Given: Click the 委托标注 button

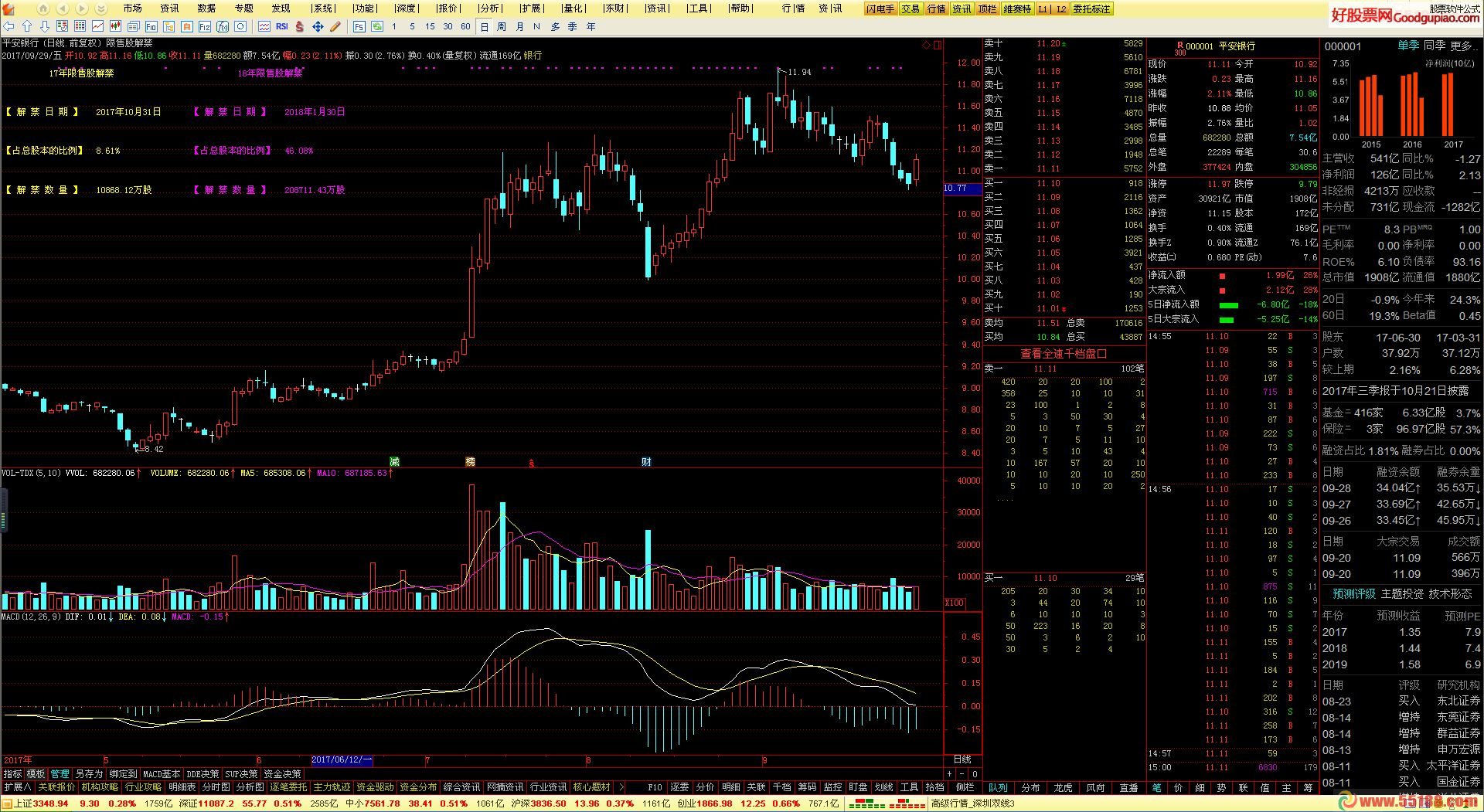Looking at the screenshot, I should pyautogui.click(x=1091, y=9).
